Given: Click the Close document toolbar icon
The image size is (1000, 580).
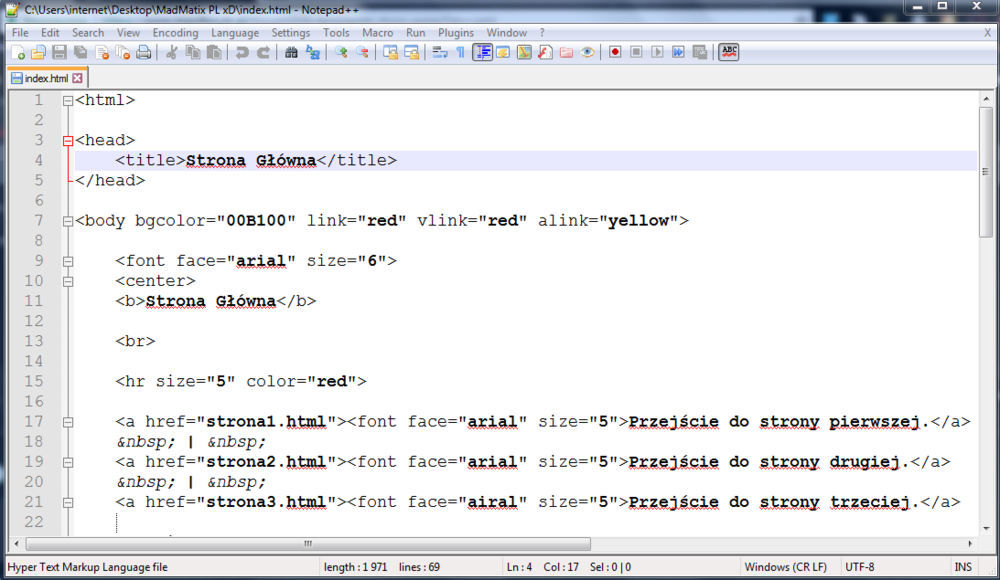Looking at the screenshot, I should 101,52.
